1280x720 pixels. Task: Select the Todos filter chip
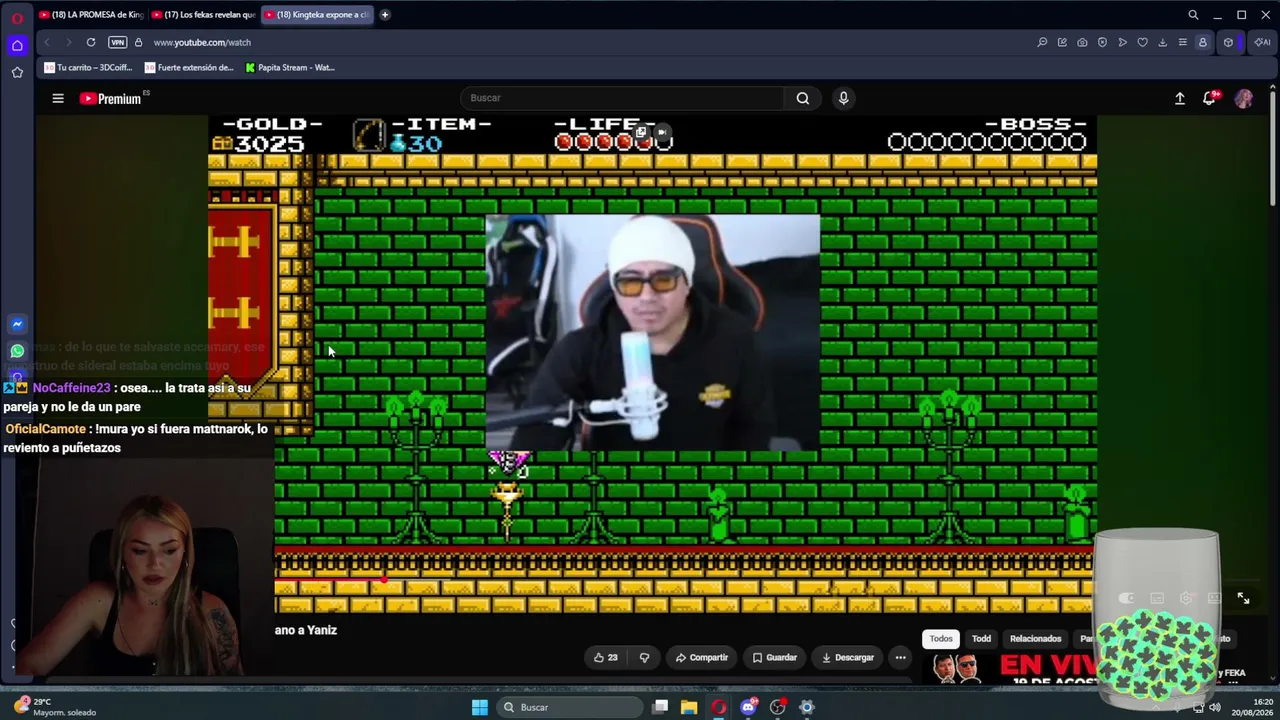coord(941,638)
